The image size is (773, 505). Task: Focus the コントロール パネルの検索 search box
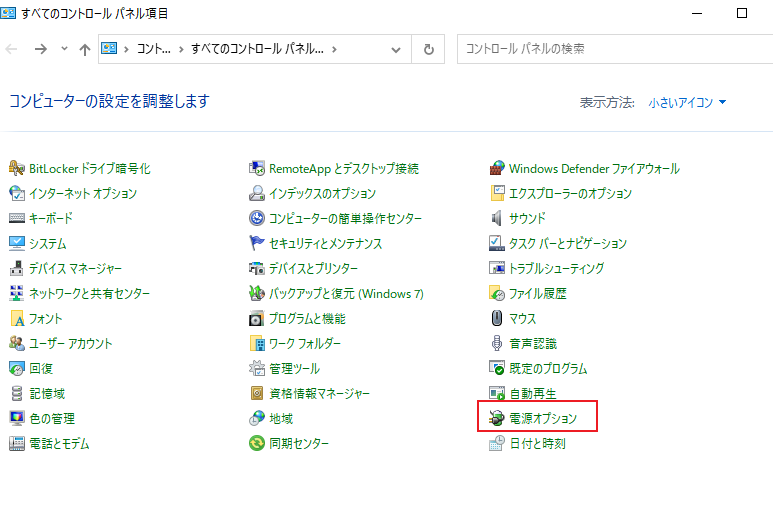(615, 49)
